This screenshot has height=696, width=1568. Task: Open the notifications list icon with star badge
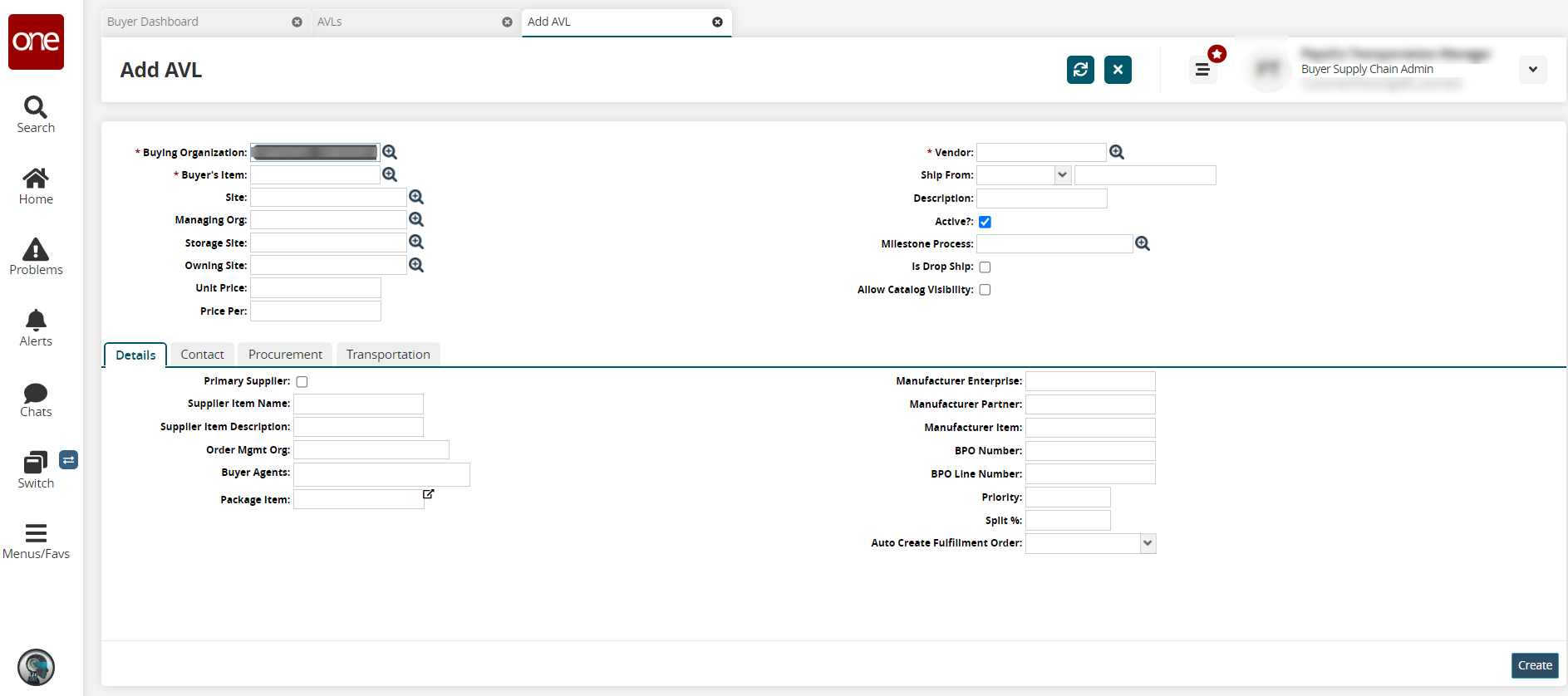(1202, 70)
